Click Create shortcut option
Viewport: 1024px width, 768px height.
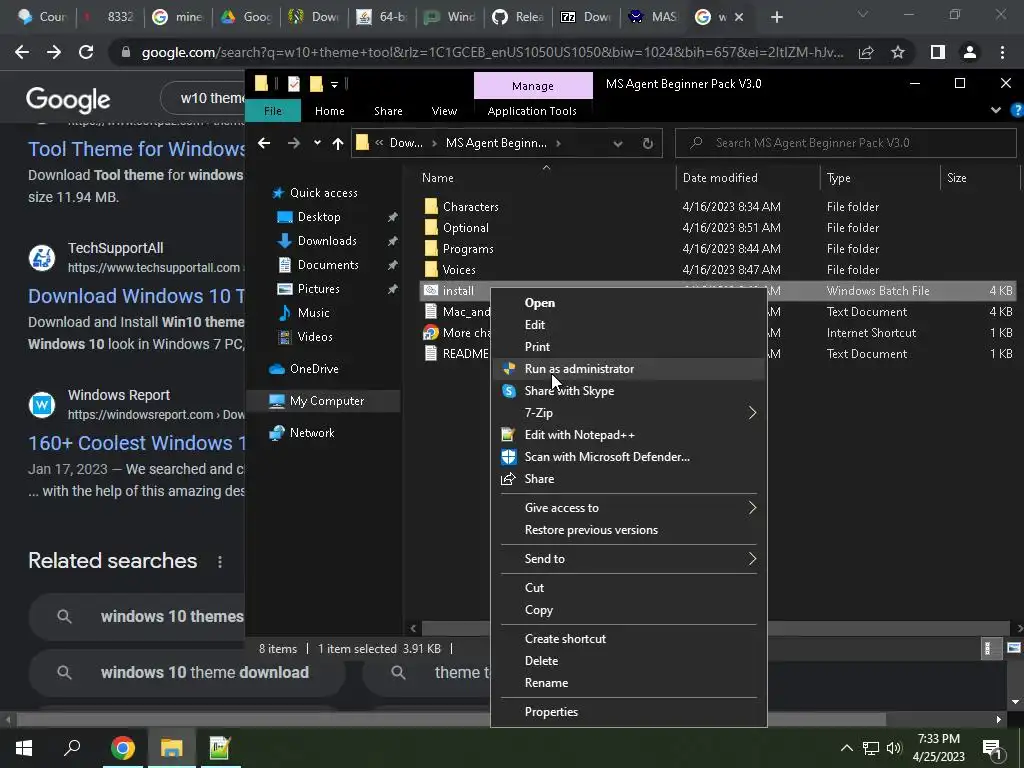(628, 639)
